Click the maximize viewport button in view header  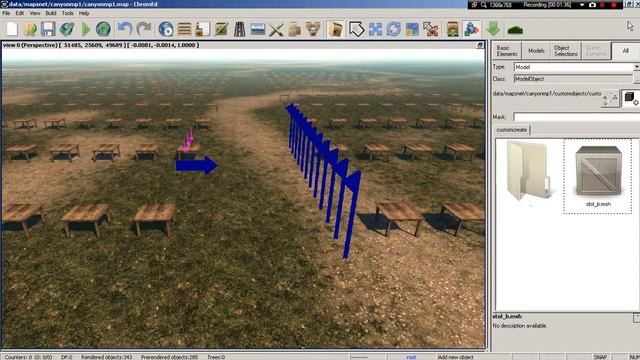coord(480,45)
